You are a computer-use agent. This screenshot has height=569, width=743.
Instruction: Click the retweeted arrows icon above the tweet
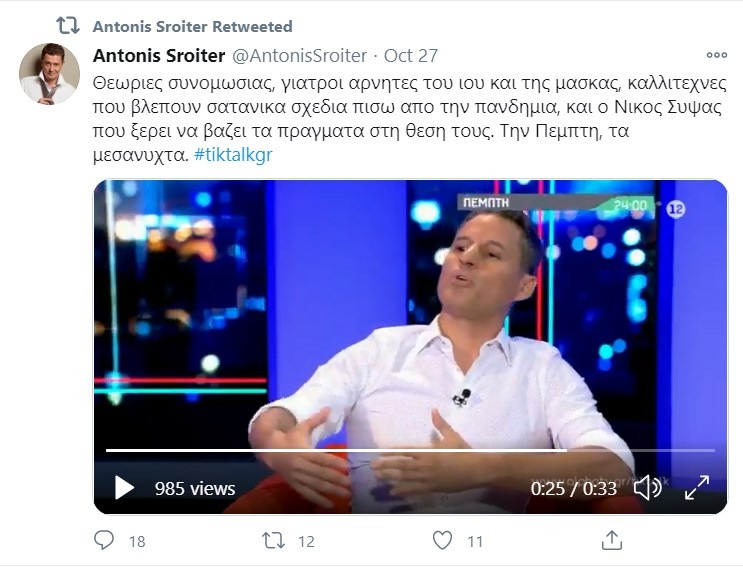click(x=67, y=26)
